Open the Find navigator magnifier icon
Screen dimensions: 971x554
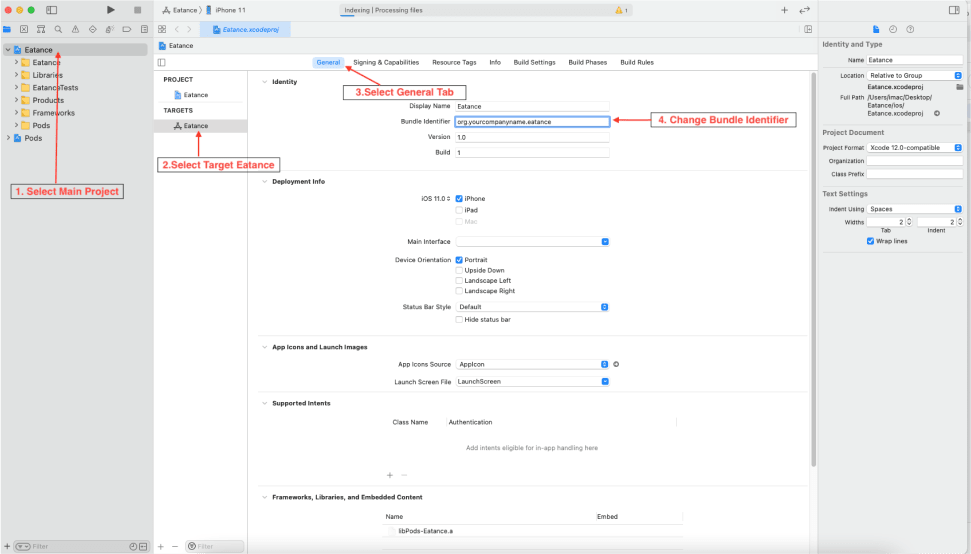click(58, 29)
